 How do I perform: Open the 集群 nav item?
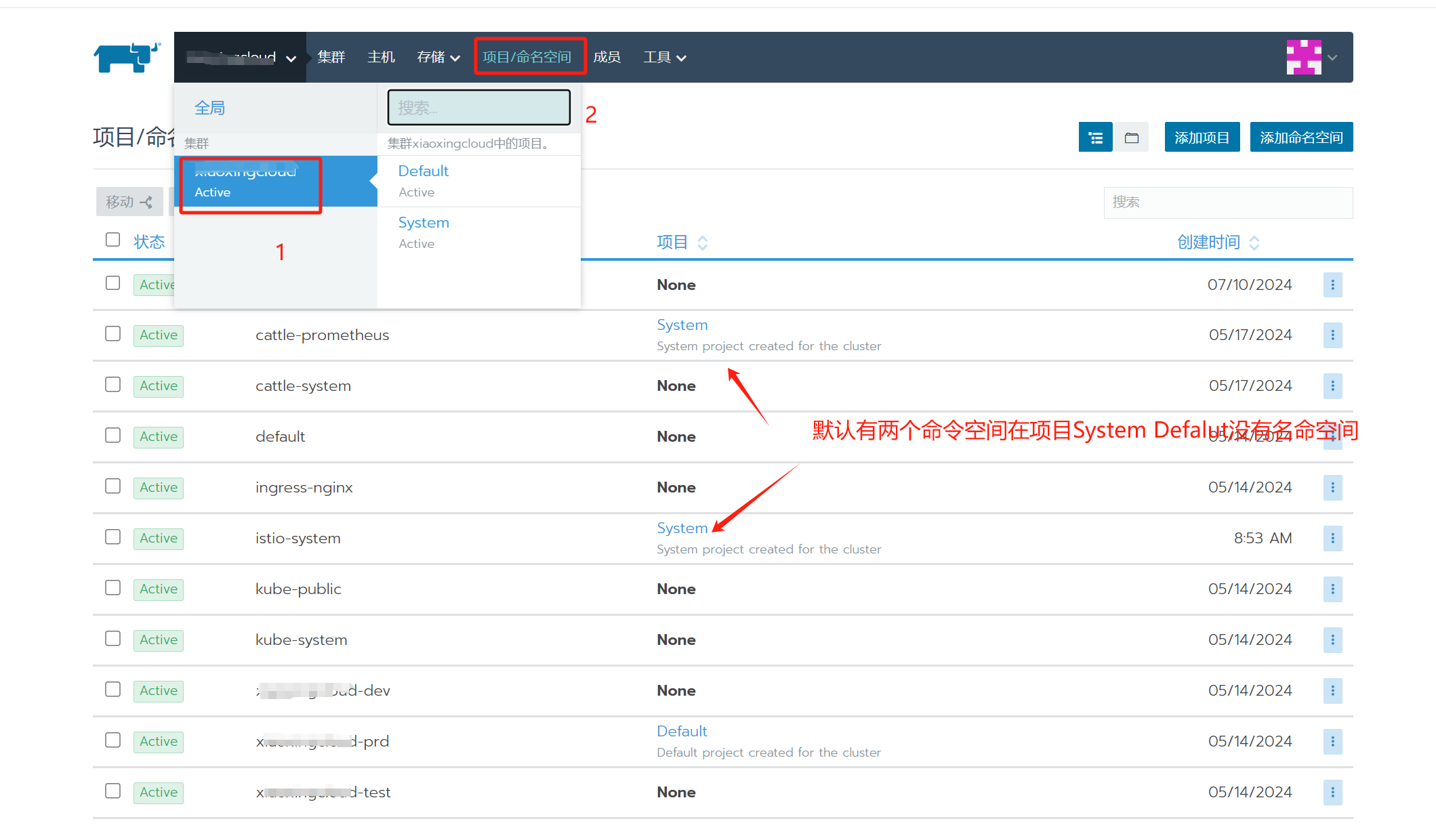[331, 58]
